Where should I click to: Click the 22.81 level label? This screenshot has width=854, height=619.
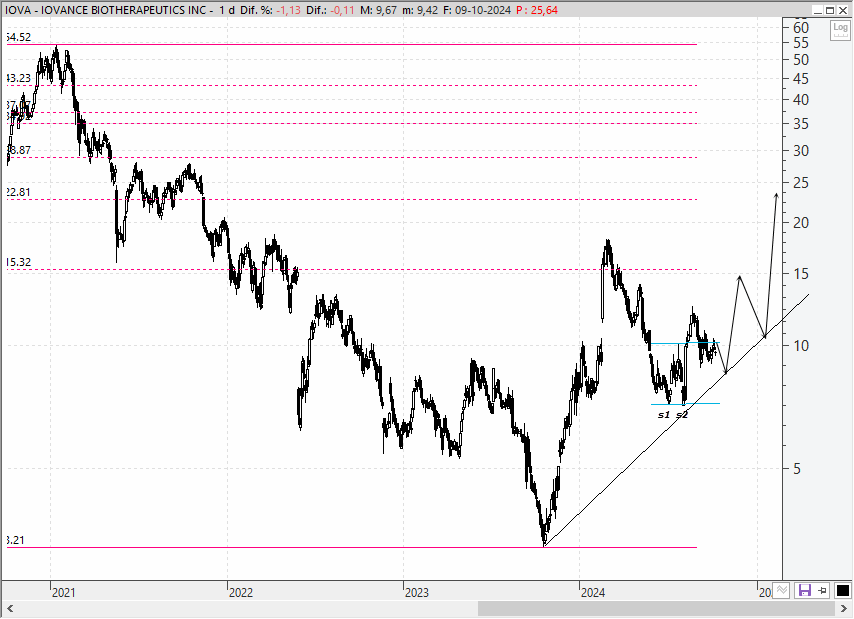(19, 192)
